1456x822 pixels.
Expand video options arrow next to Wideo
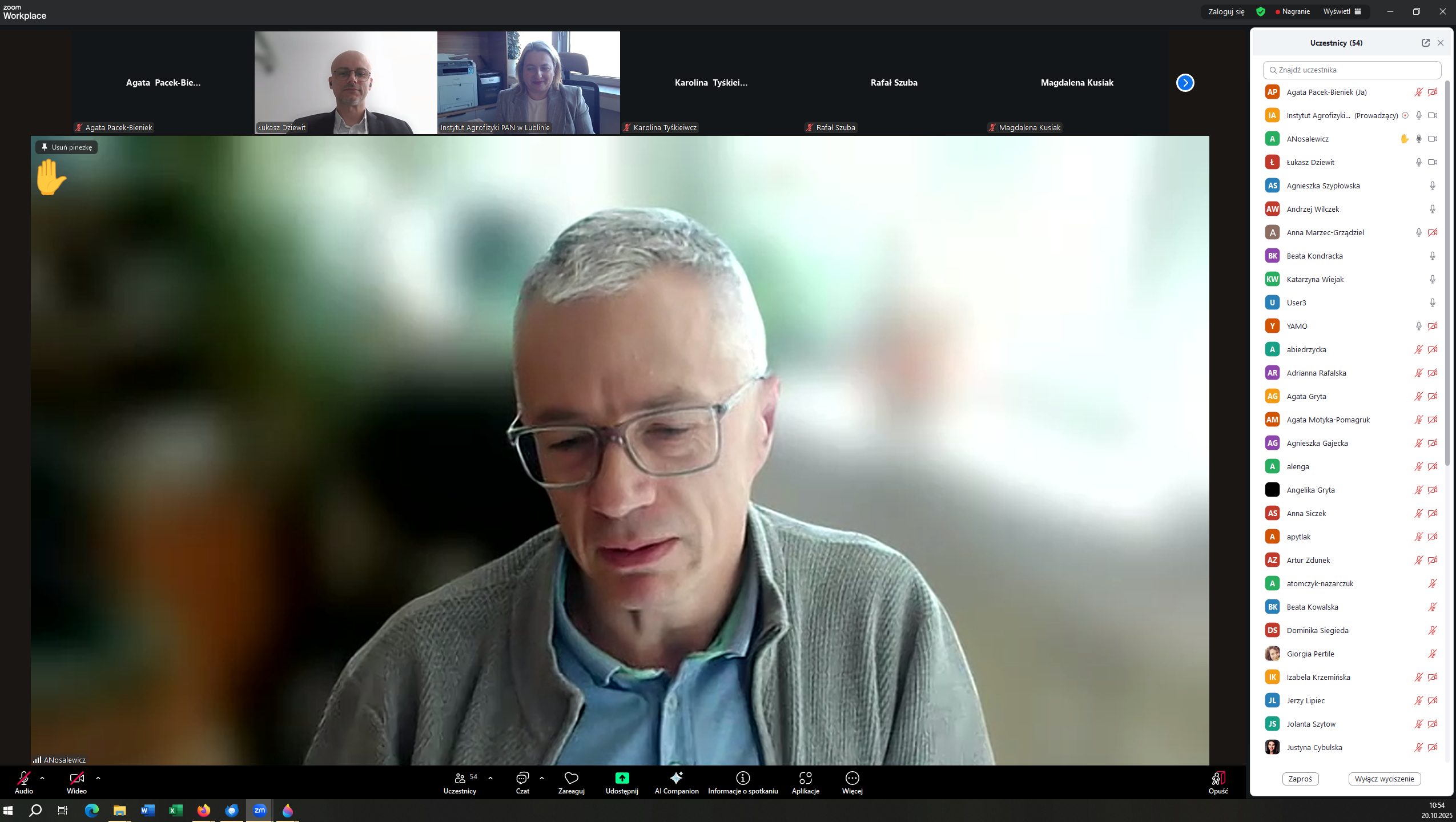click(98, 778)
